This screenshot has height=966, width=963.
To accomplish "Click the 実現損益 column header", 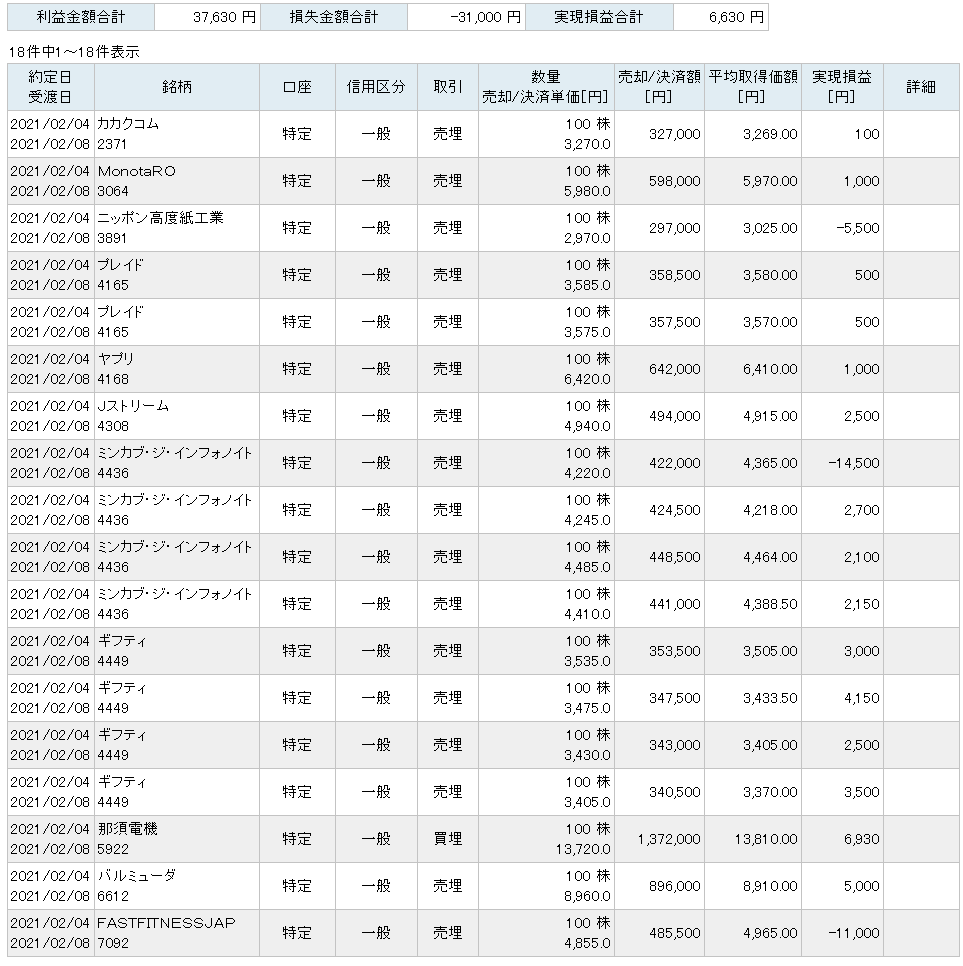I will [x=842, y=87].
